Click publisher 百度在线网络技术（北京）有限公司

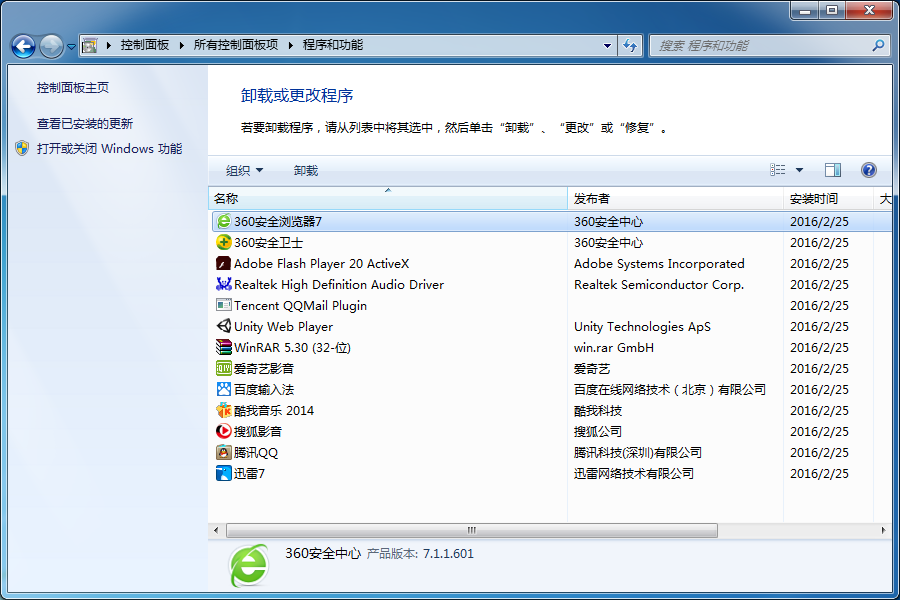(x=670, y=389)
